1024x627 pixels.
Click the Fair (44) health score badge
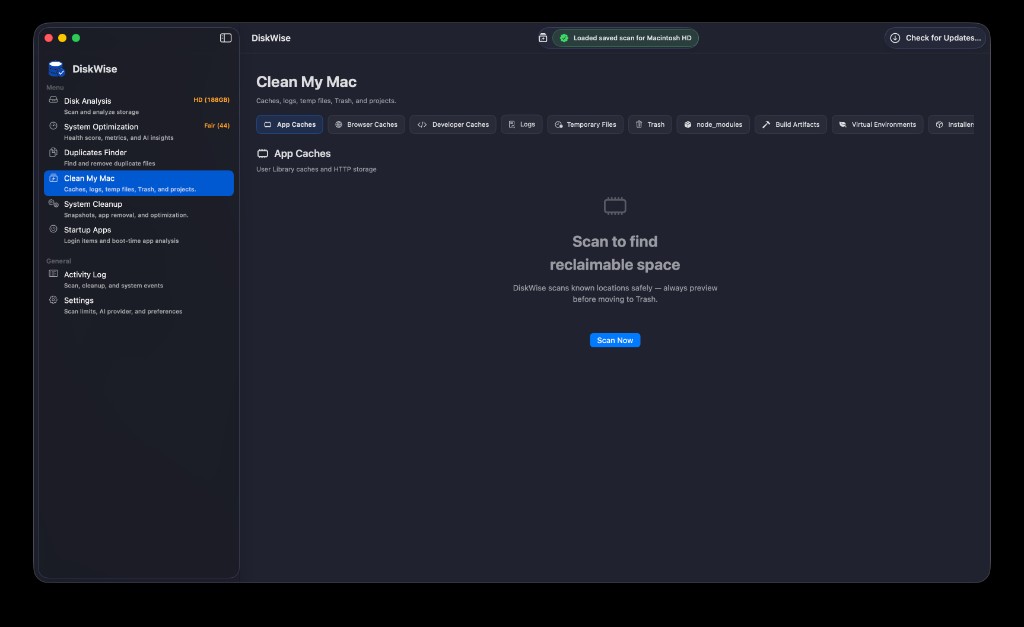coord(217,125)
